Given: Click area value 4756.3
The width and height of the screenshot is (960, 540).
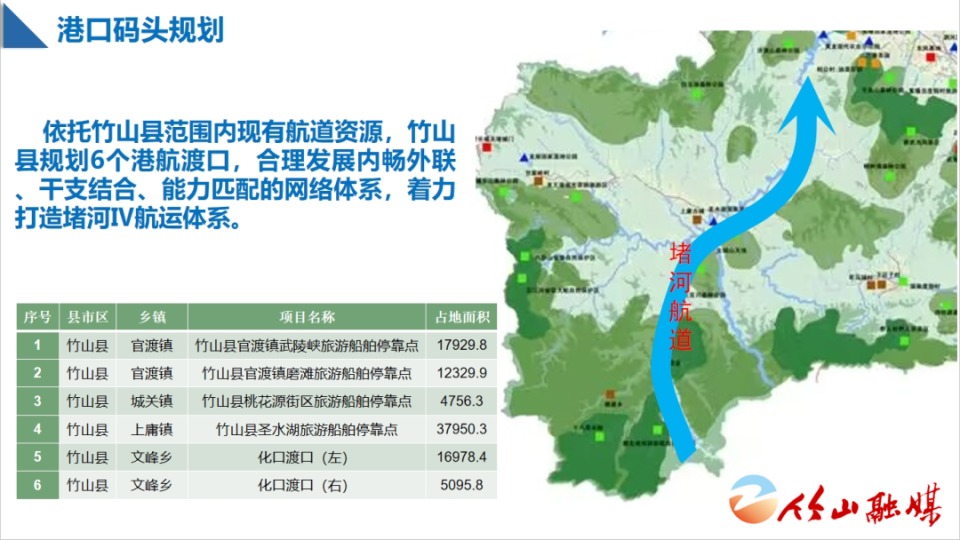Looking at the screenshot, I should [x=462, y=402].
